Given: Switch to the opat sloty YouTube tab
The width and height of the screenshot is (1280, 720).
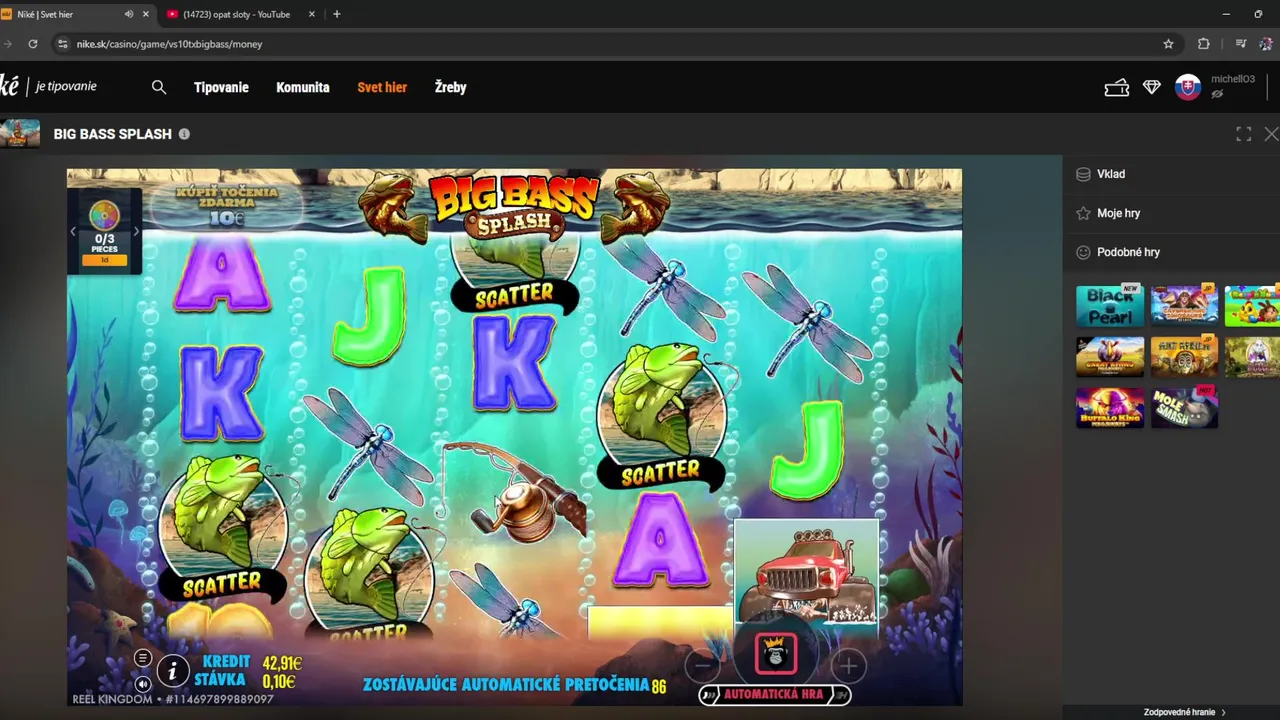Looking at the screenshot, I should tap(236, 14).
